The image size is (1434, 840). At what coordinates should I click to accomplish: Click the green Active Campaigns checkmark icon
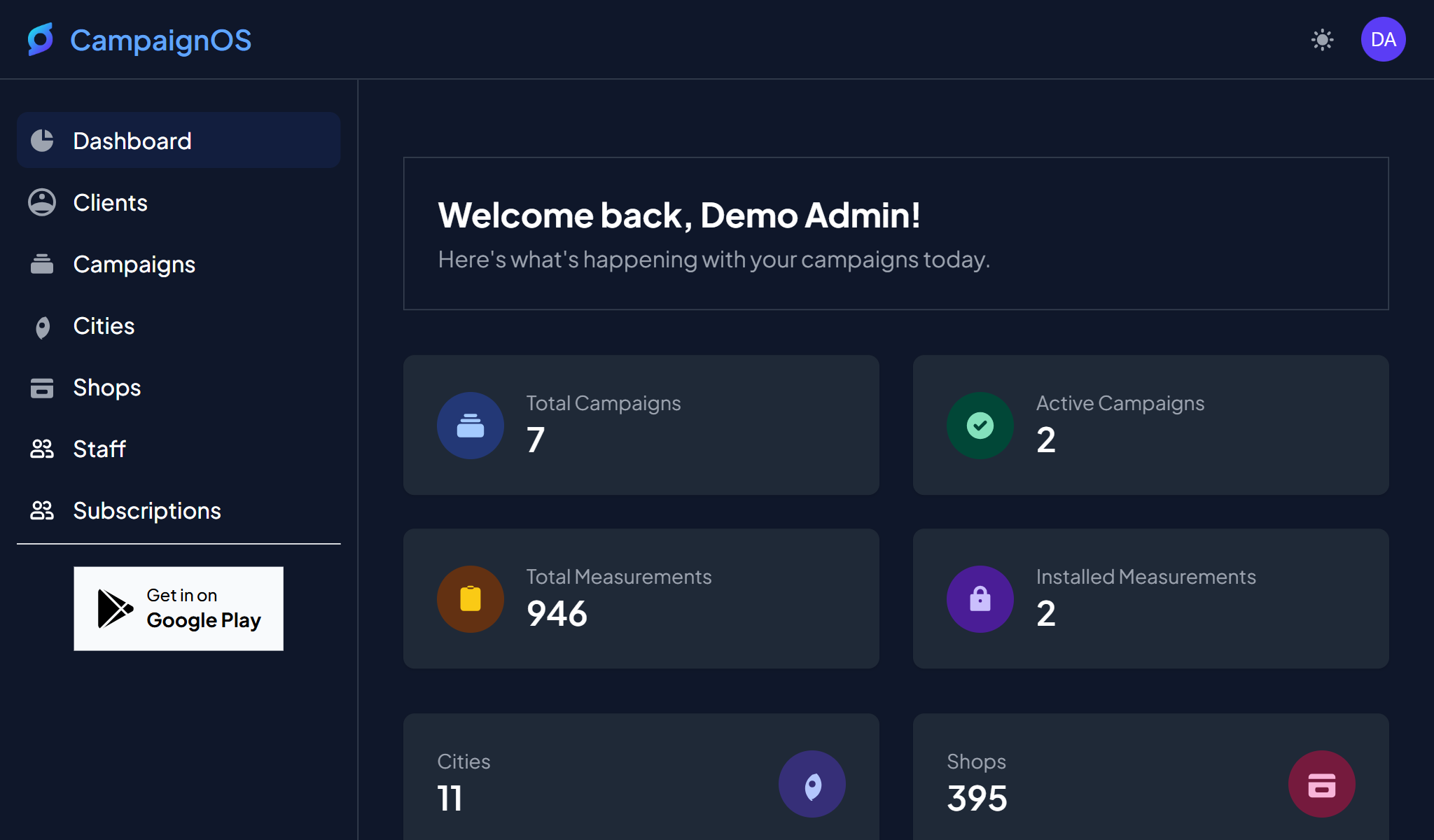pyautogui.click(x=980, y=426)
